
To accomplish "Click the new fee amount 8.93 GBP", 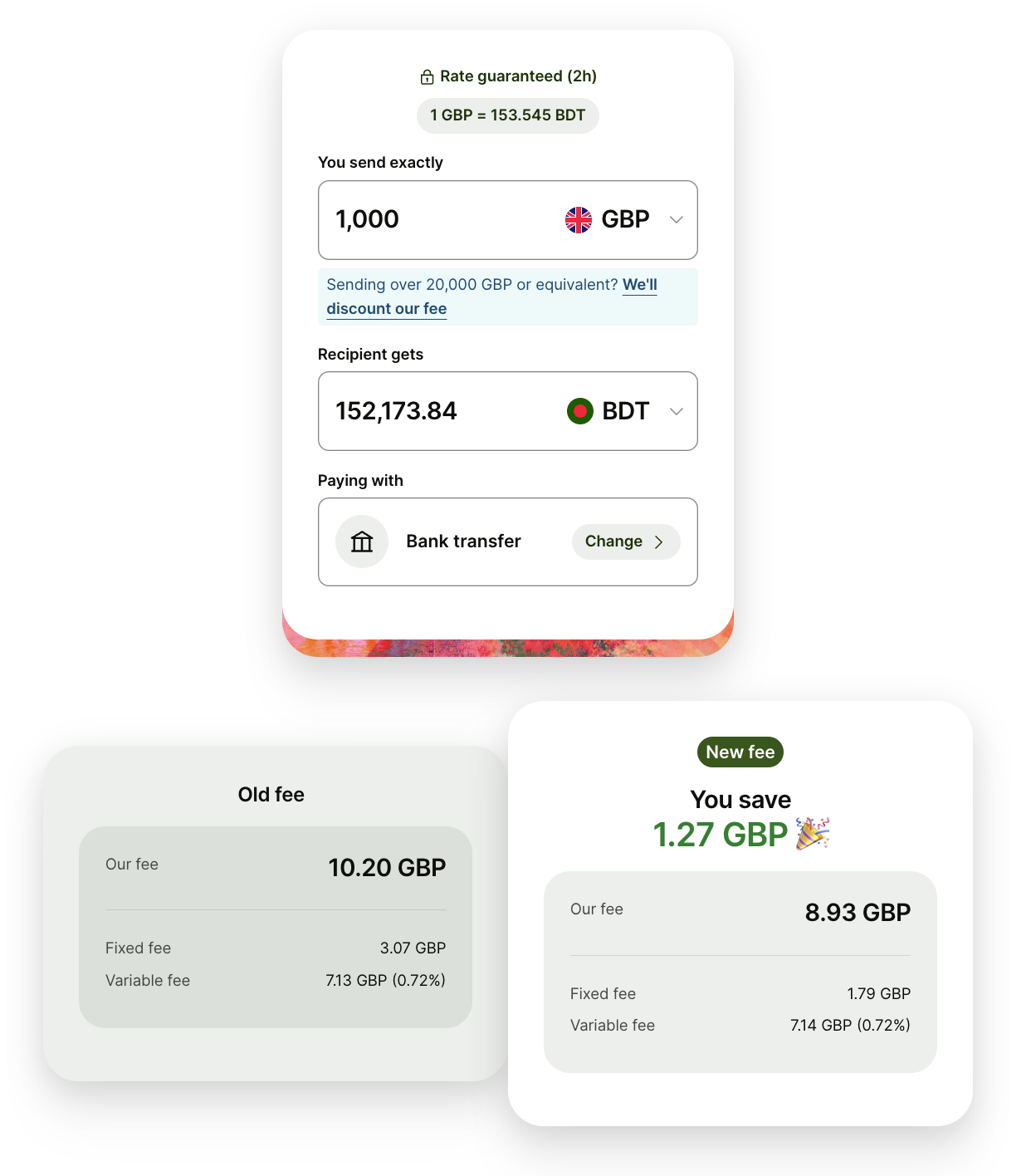I will (x=858, y=913).
